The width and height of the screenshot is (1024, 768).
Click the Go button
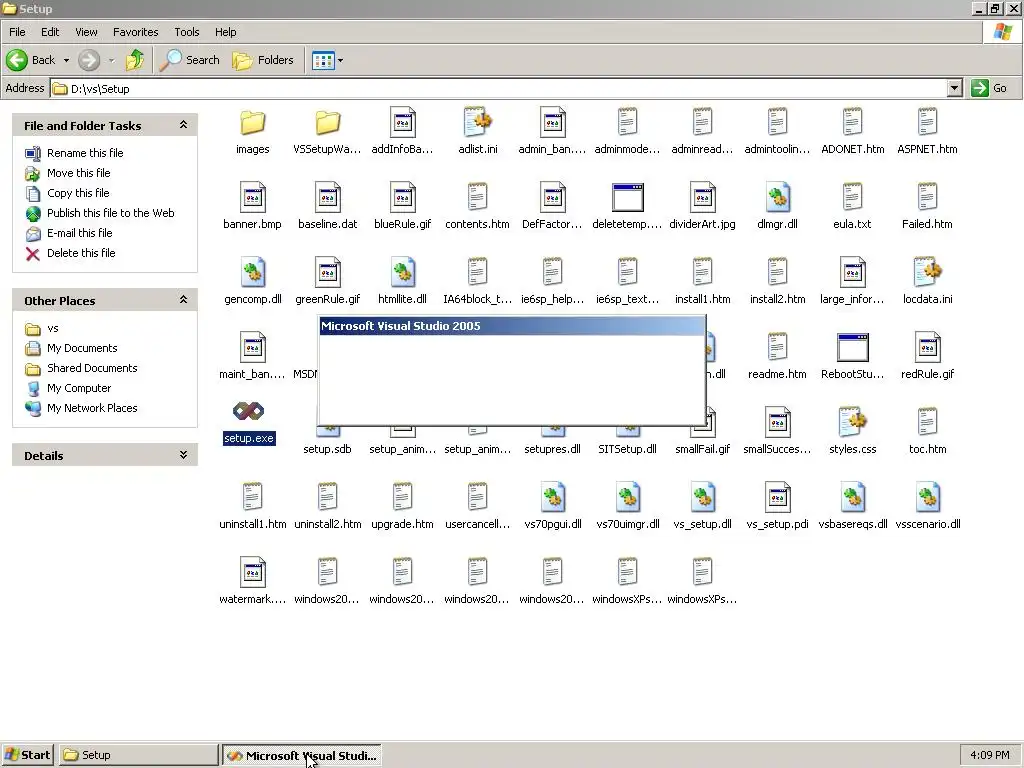pyautogui.click(x=989, y=88)
